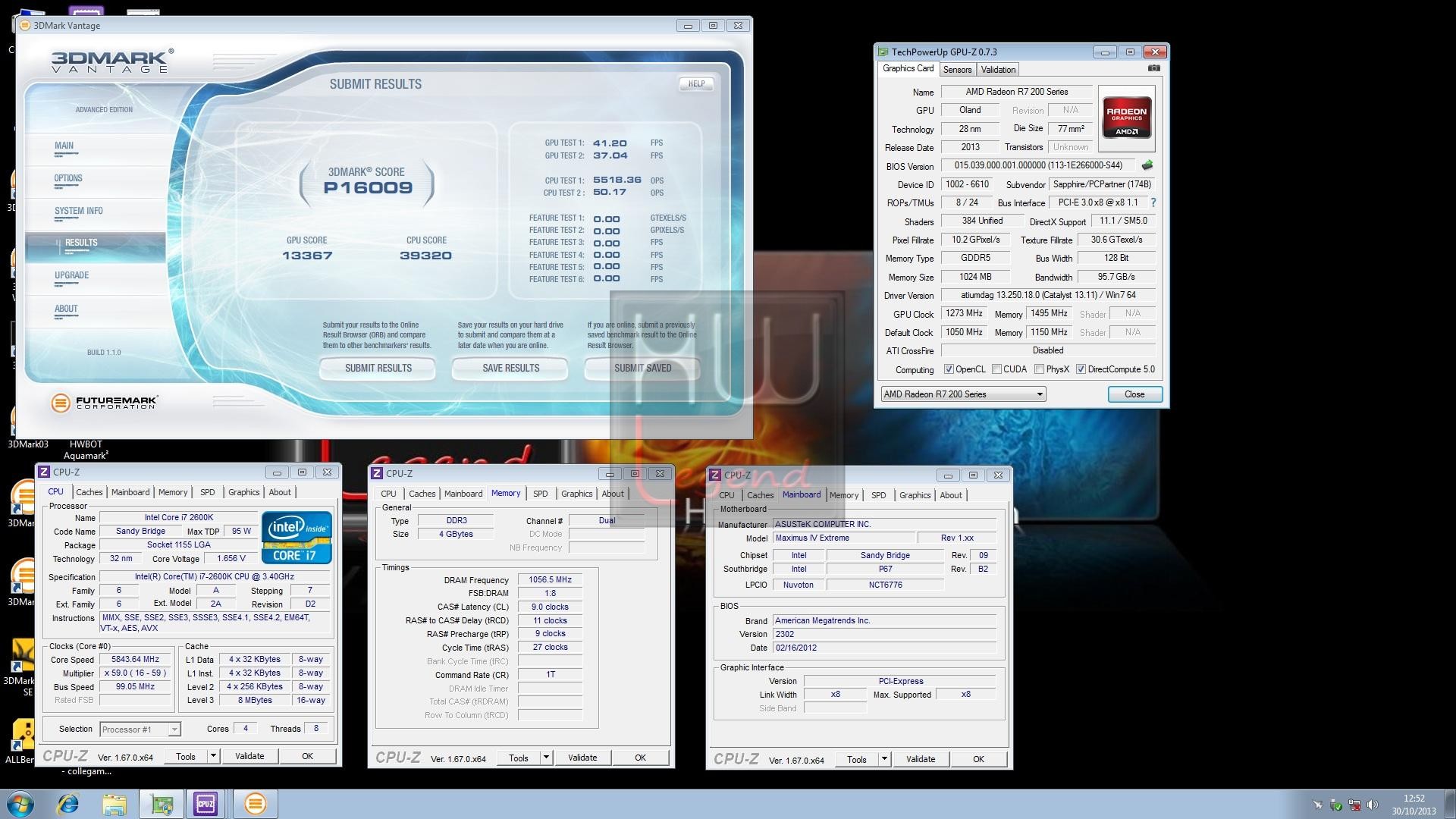Click the Mainboard Model Maximus IV Extreme field
This screenshot has width=1456, height=819.
click(843, 538)
